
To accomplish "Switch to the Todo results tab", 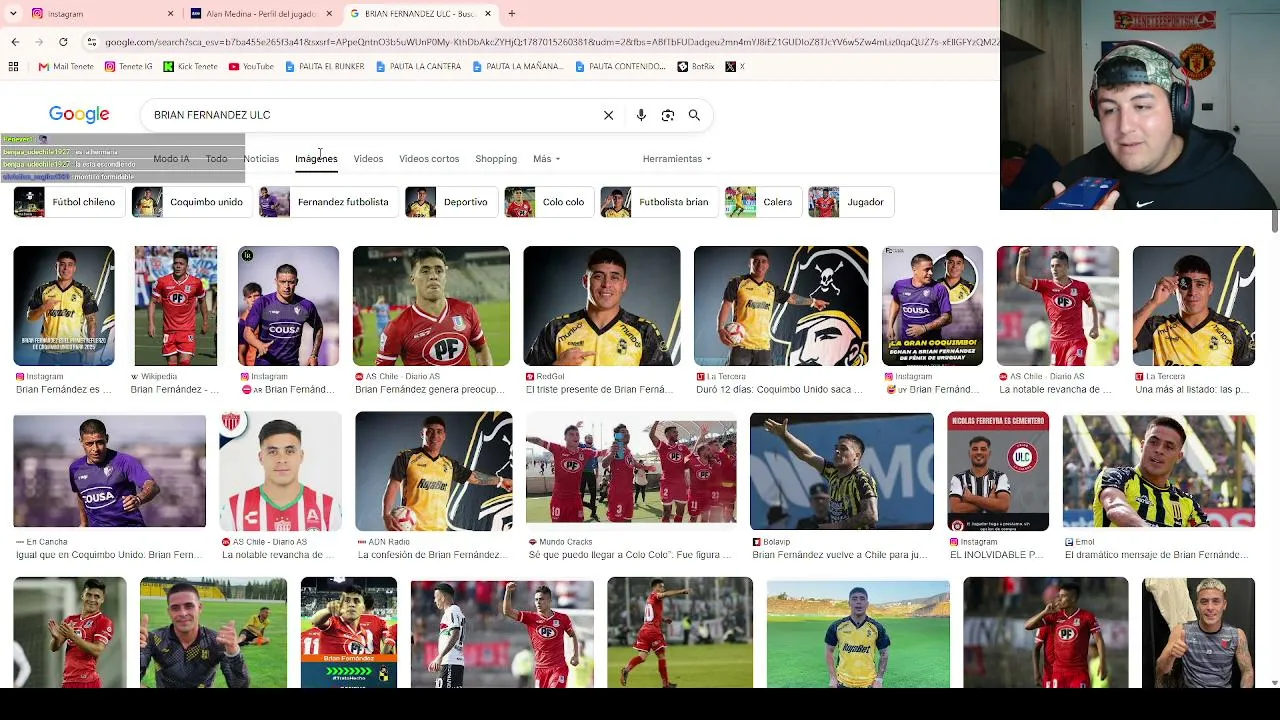I will click(216, 159).
